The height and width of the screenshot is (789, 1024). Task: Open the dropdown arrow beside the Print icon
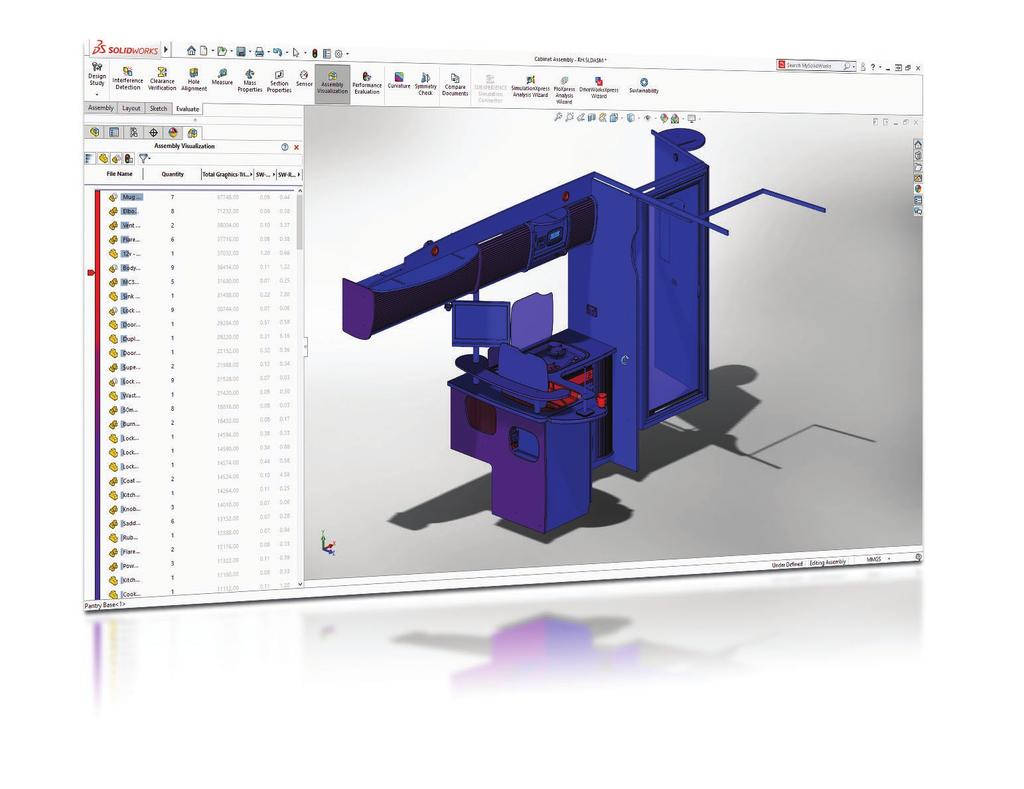click(x=267, y=52)
